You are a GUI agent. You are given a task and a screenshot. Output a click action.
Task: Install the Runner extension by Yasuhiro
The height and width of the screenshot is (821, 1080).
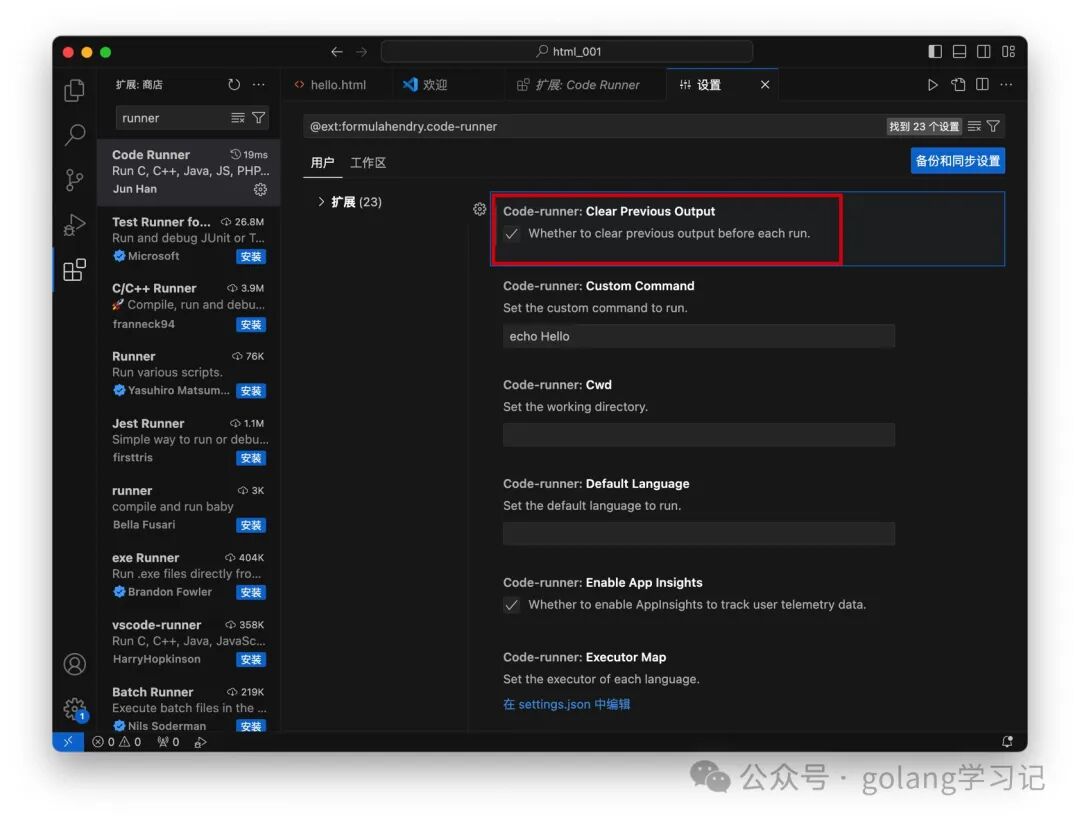click(x=251, y=391)
